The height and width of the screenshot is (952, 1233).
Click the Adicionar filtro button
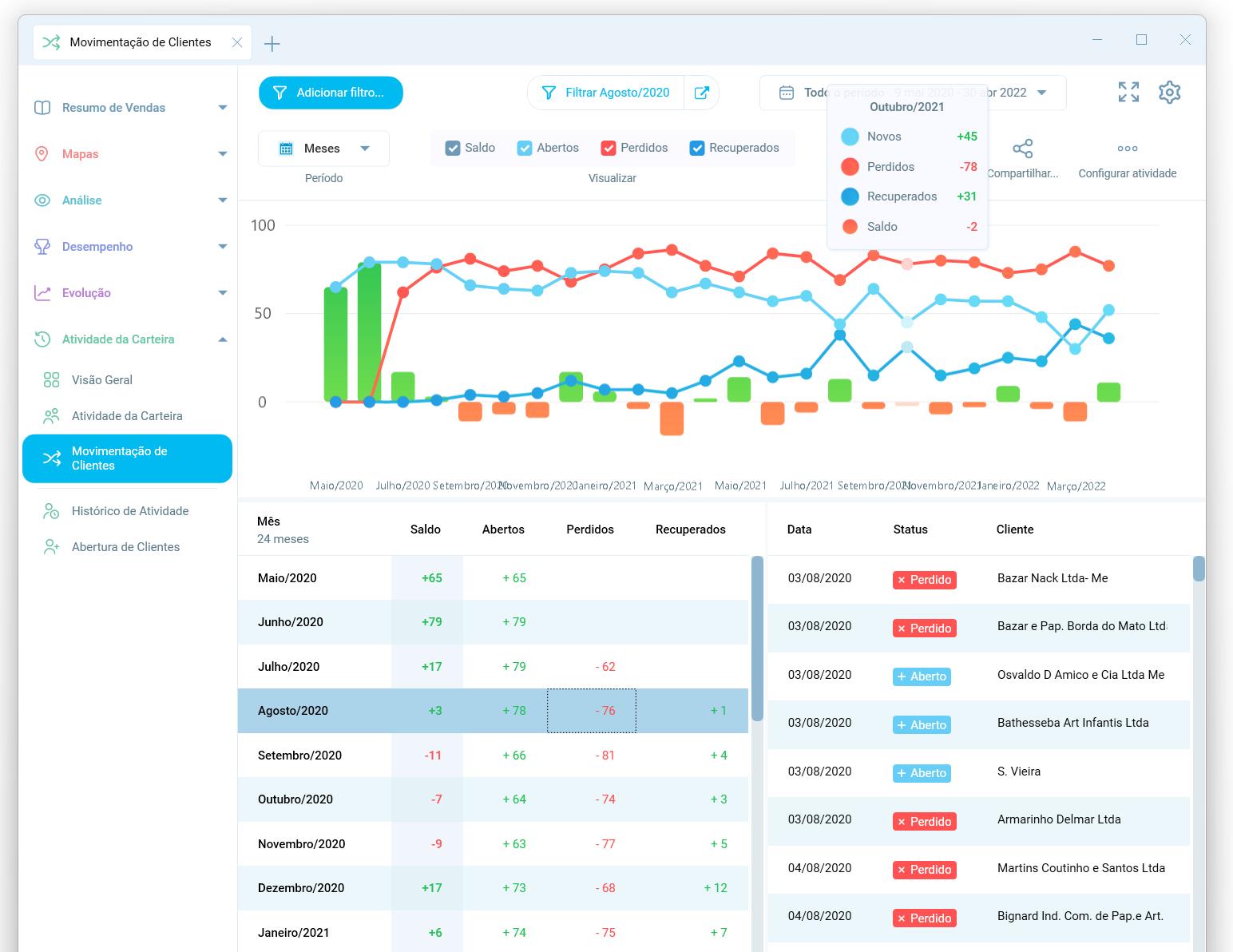point(331,93)
